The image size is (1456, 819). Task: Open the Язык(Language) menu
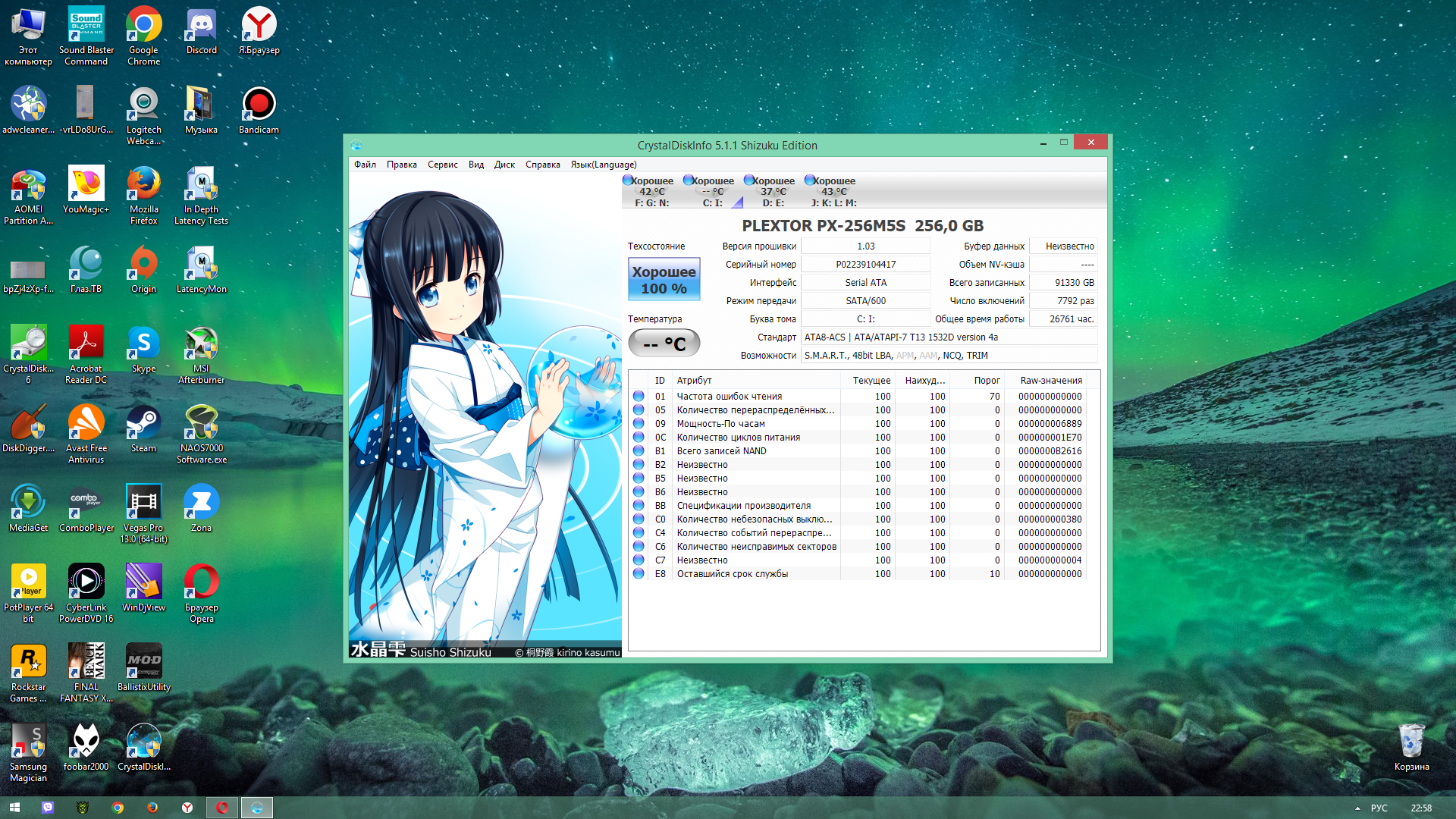click(603, 165)
